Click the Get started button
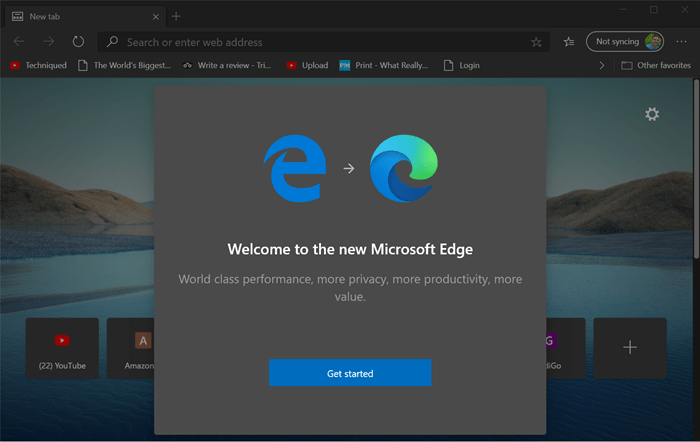 pos(350,373)
